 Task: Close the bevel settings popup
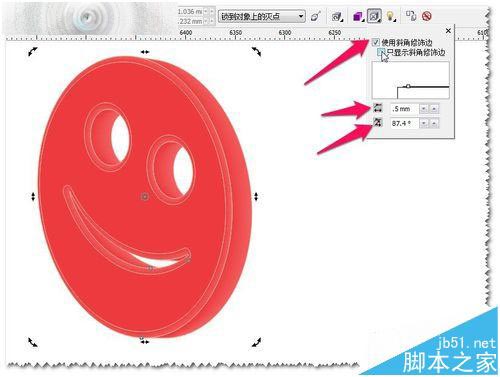coord(448,31)
